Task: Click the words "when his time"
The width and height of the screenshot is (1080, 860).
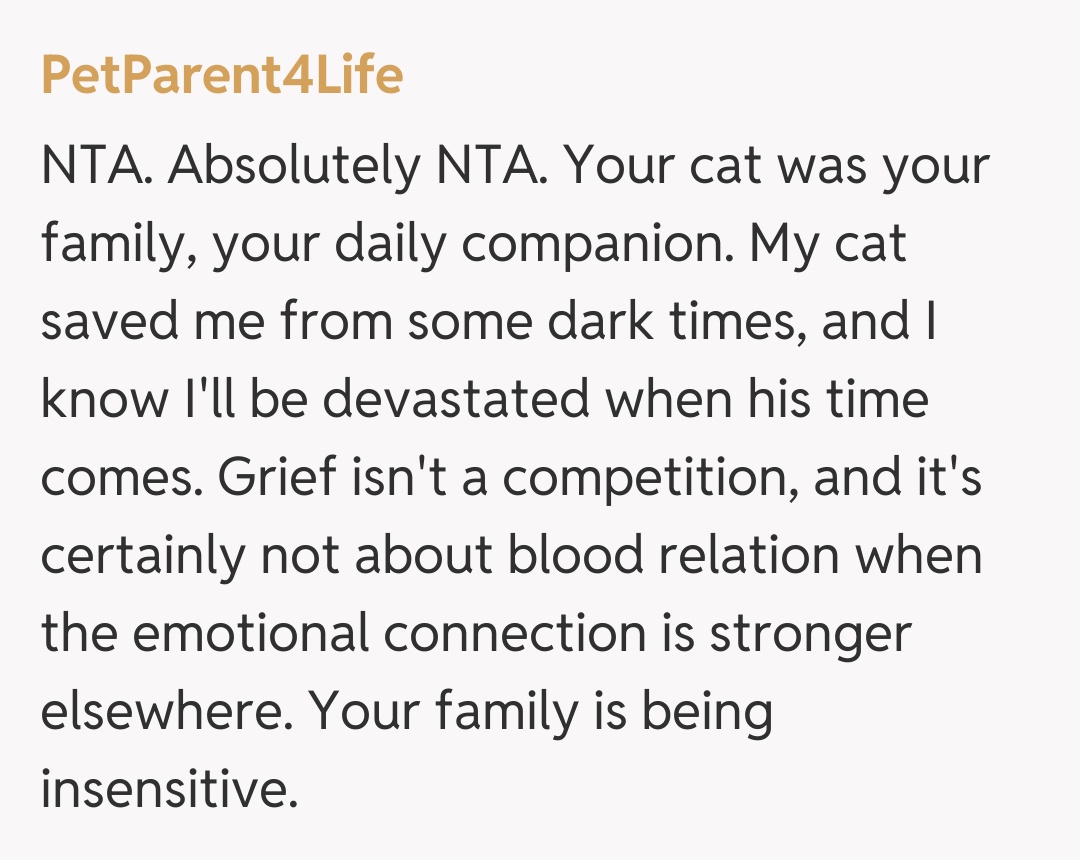Action: click(x=780, y=399)
